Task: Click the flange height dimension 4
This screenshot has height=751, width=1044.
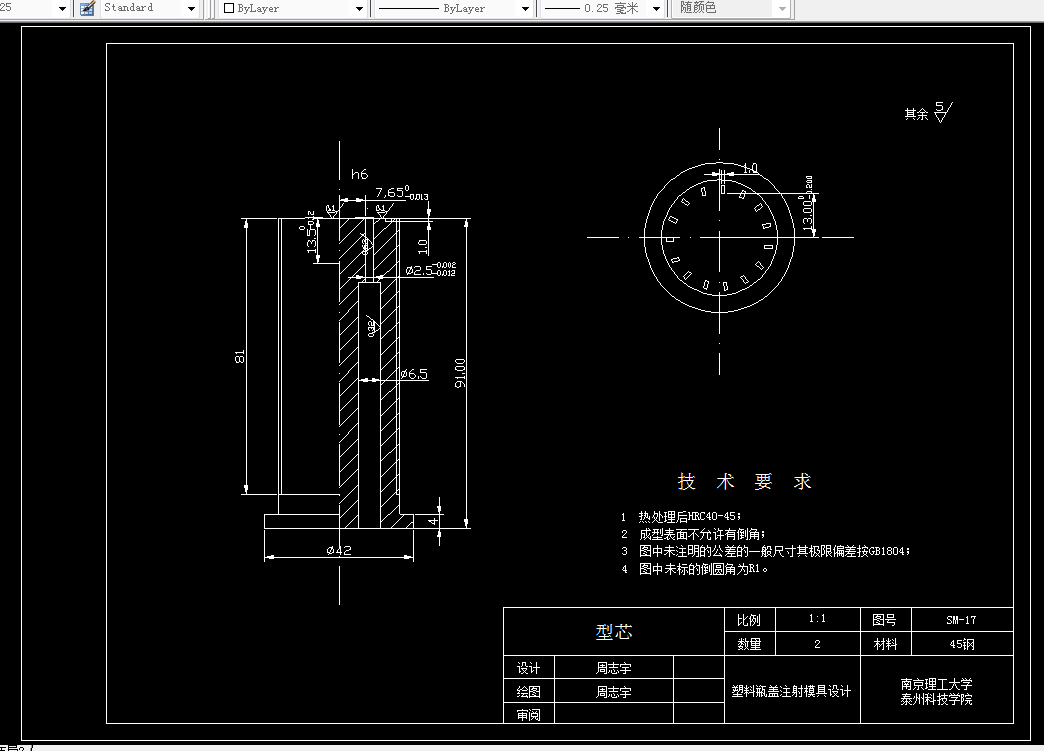Action: pyautogui.click(x=433, y=521)
